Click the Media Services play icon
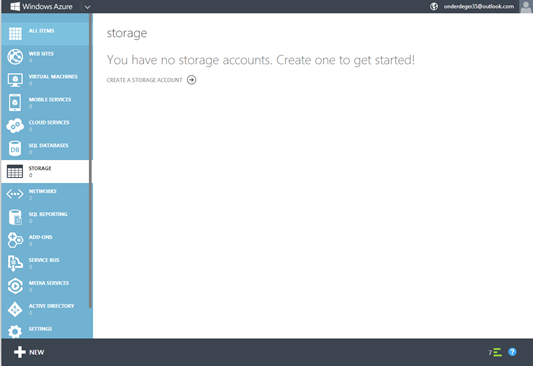The width and height of the screenshot is (533, 366). [x=15, y=286]
